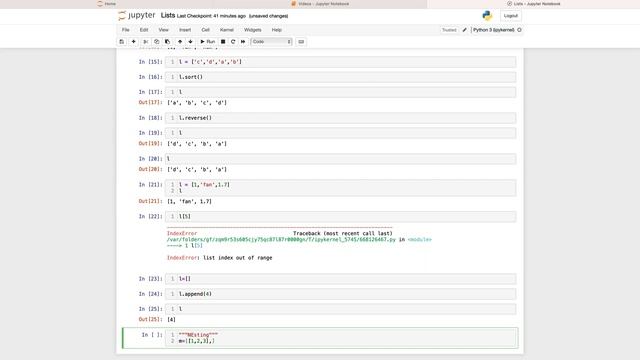Click the kernel idle circle indicator
The width and height of the screenshot is (640, 360).
tap(519, 30)
